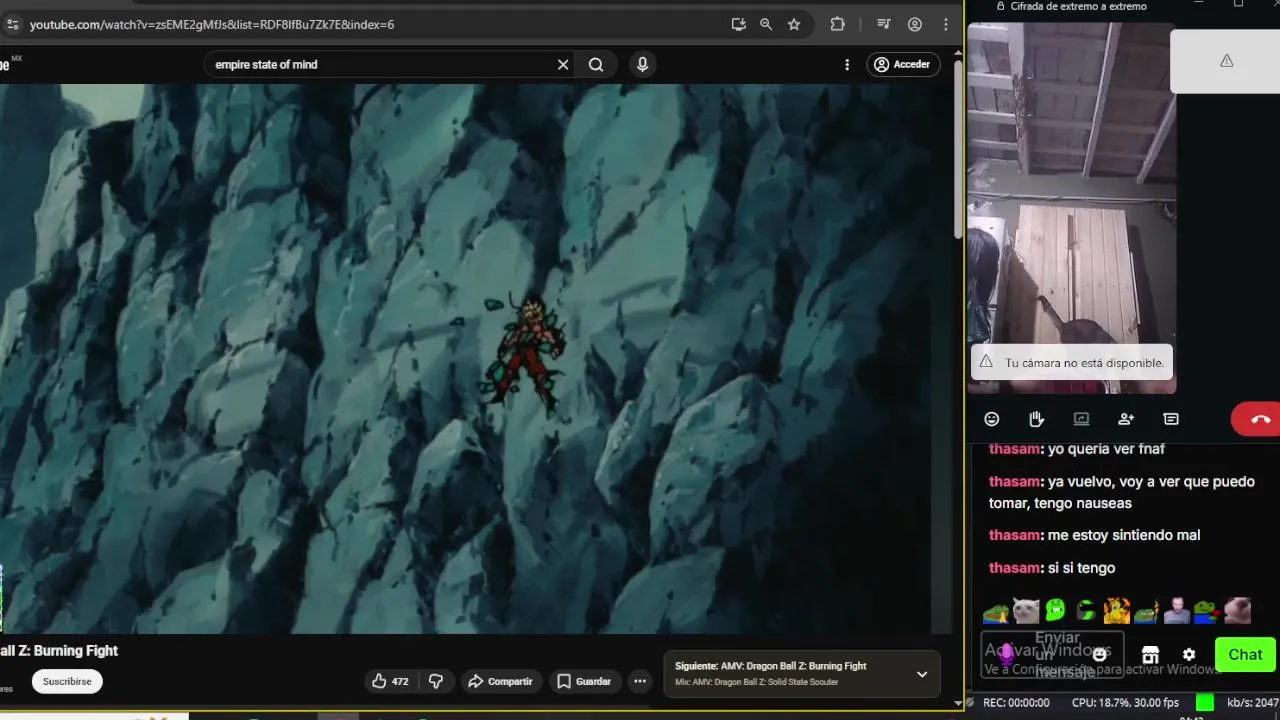Expand the Siguiente playlist panel chevron
The width and height of the screenshot is (1280, 720).
[x=922, y=674]
